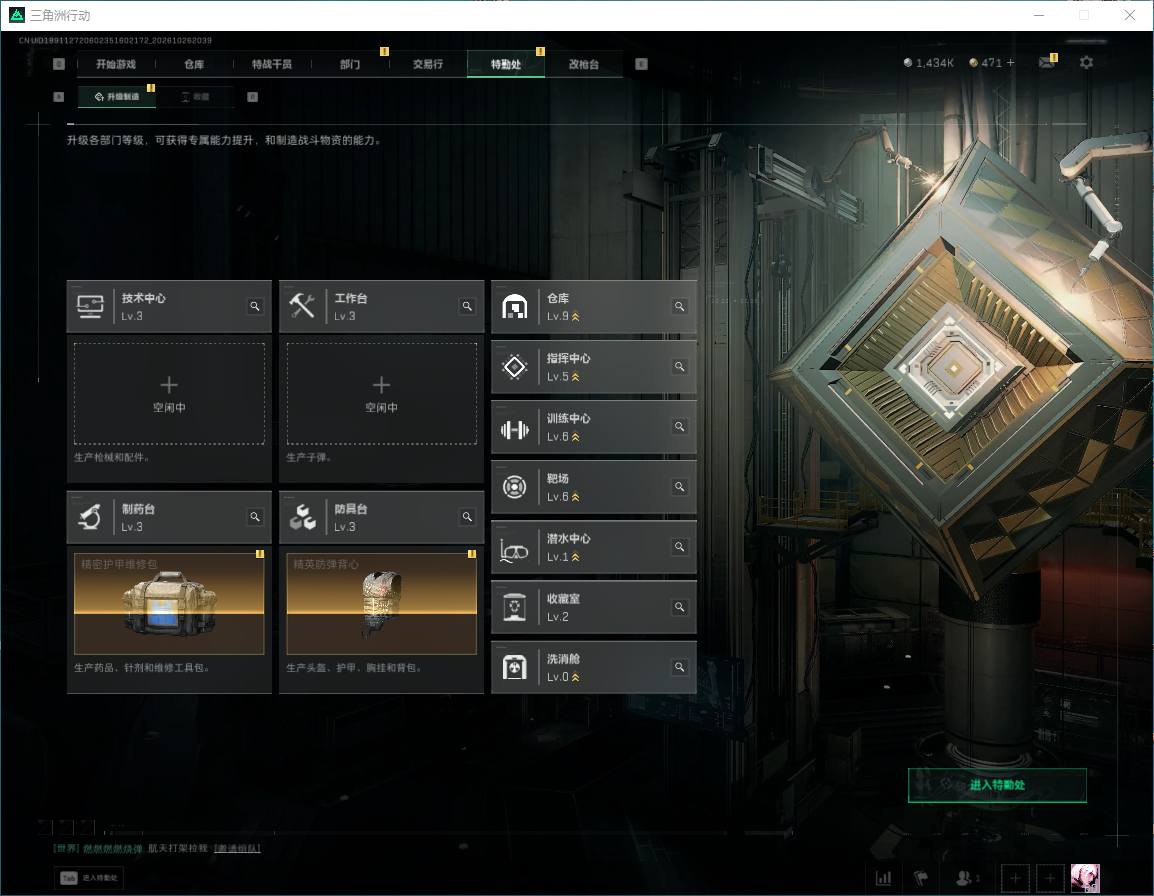
Task: Open the settings gear icon
Action: (x=1086, y=63)
